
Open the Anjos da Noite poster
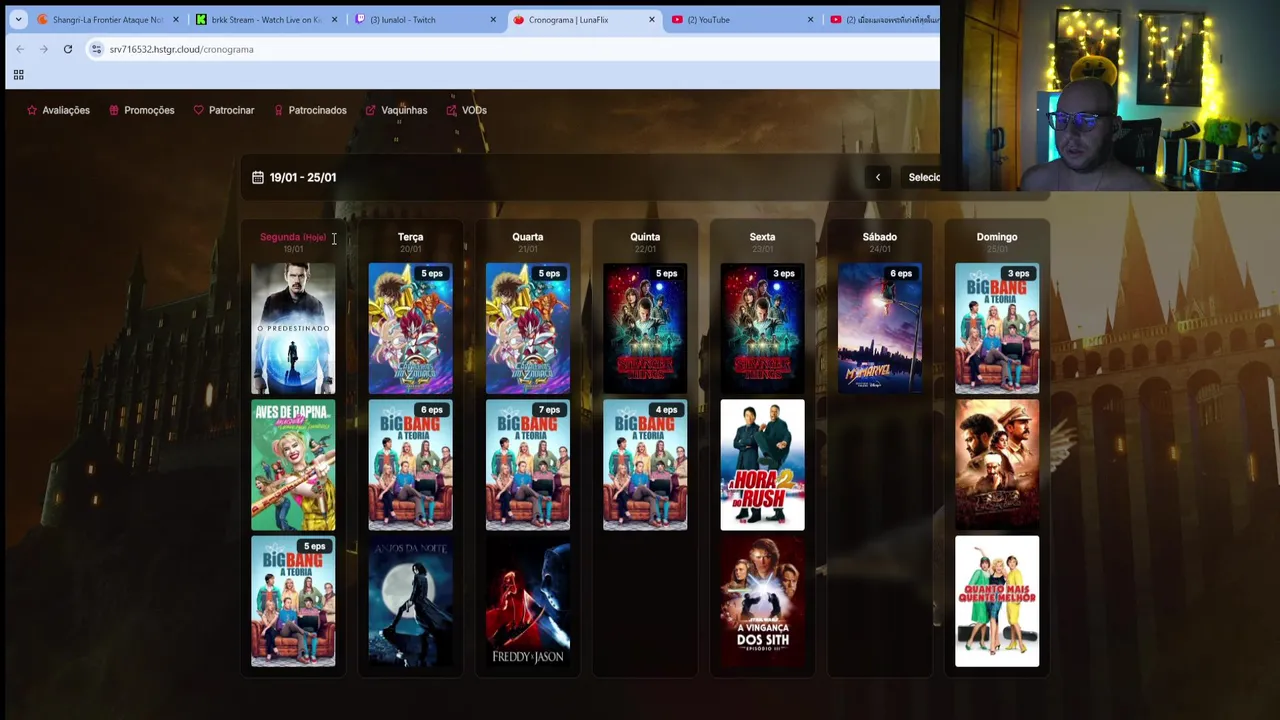410,601
